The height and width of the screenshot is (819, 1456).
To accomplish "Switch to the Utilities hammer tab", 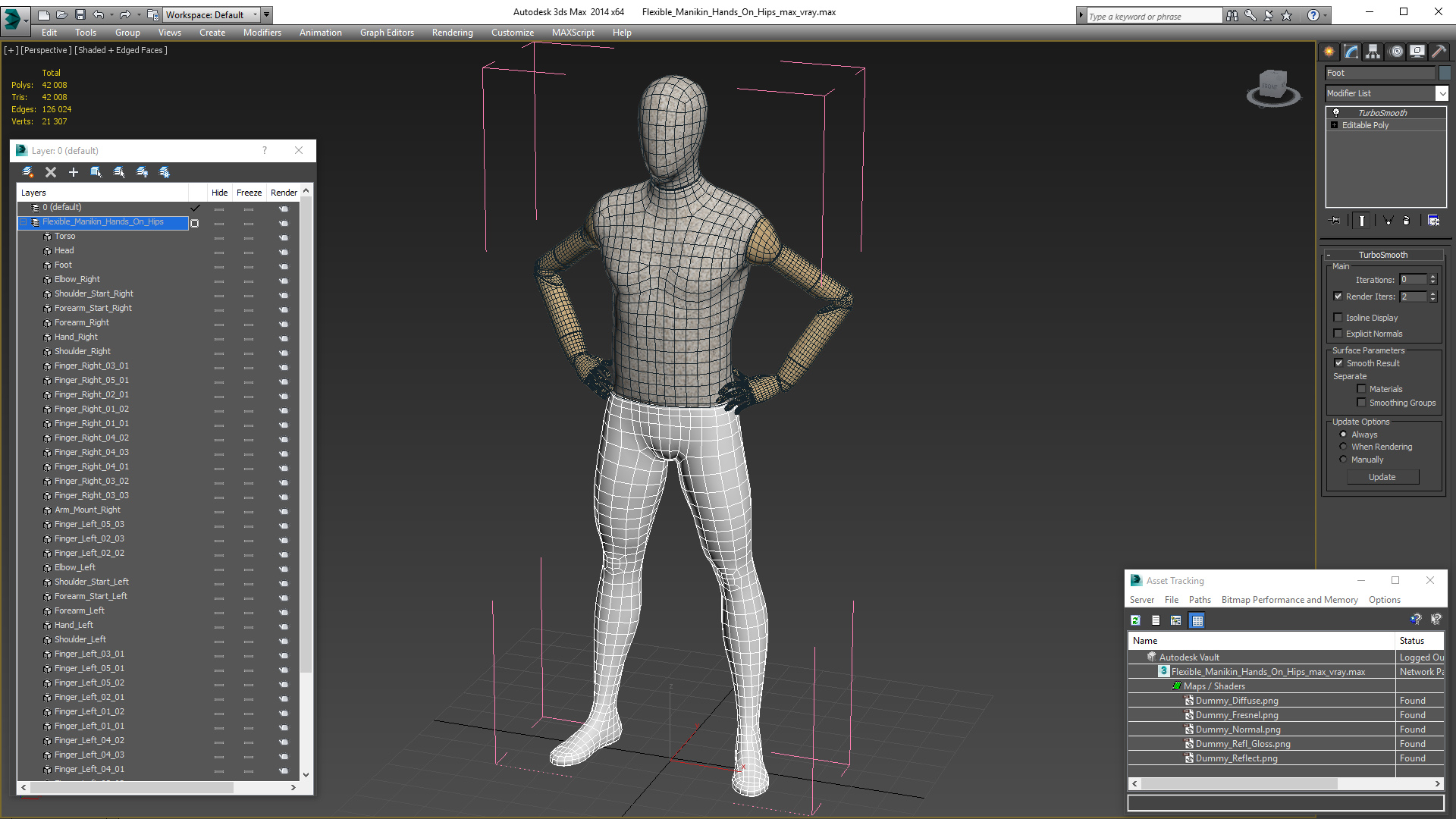I will pos(1439,52).
